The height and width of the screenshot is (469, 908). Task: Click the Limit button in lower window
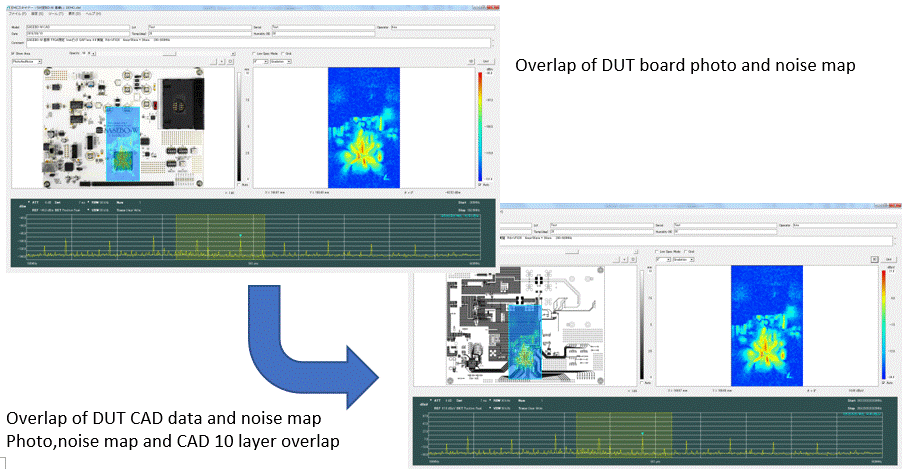click(889, 259)
